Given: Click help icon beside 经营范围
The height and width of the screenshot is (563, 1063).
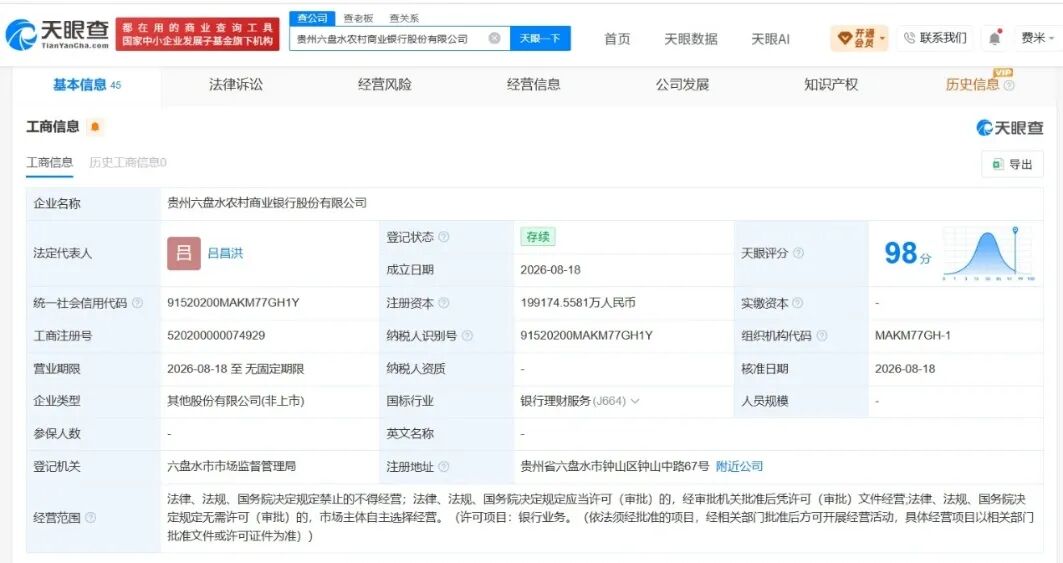Looking at the screenshot, I should (90, 518).
